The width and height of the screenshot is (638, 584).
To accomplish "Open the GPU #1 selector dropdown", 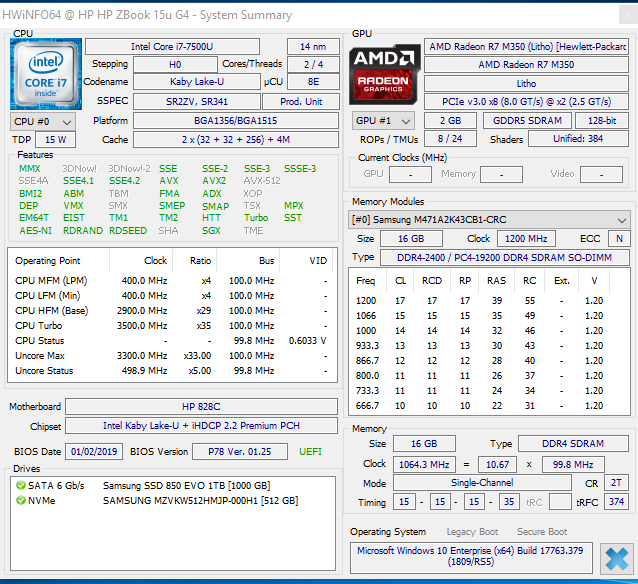I will point(383,121).
